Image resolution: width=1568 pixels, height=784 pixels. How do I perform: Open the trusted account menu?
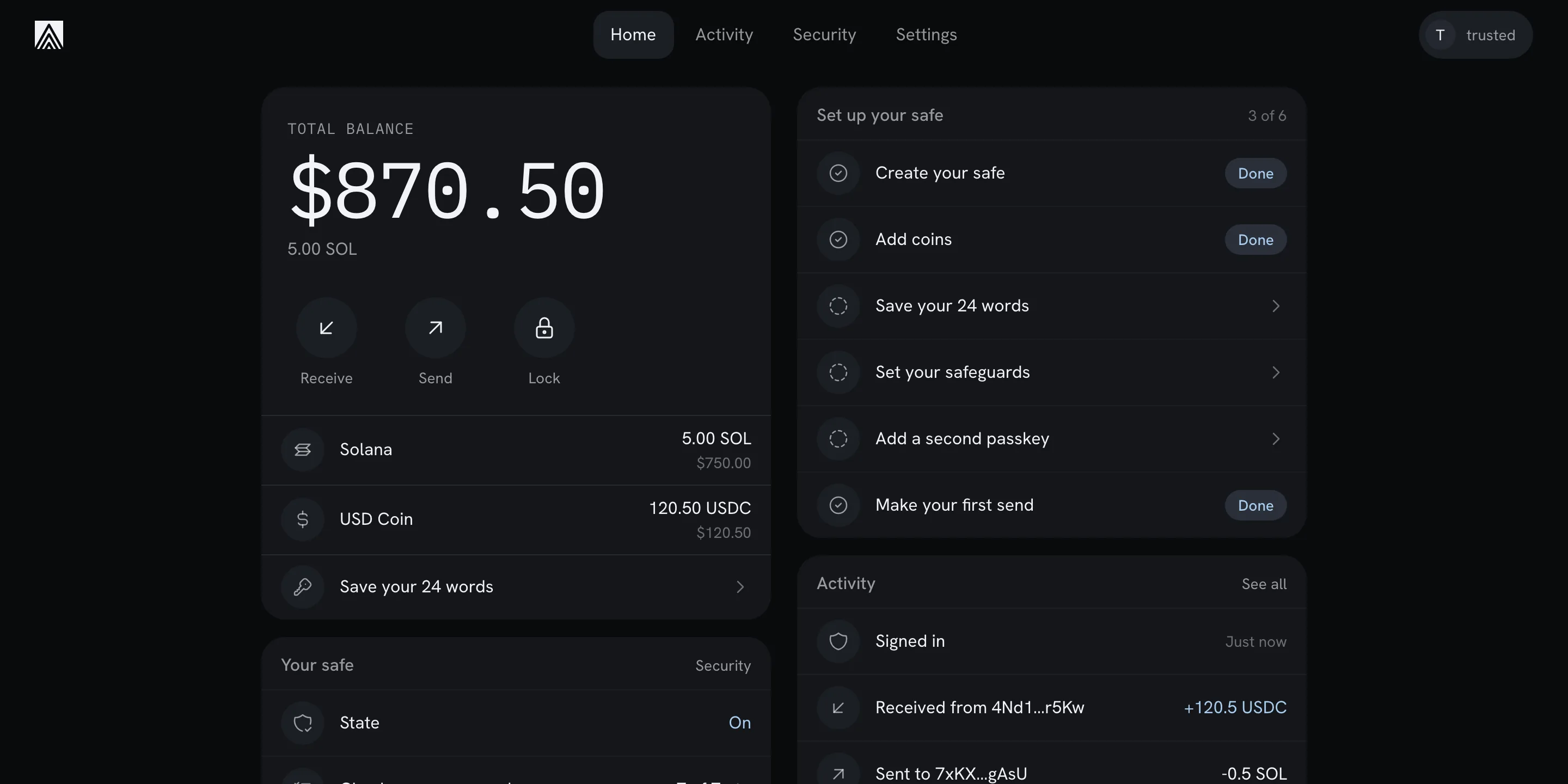point(1475,35)
